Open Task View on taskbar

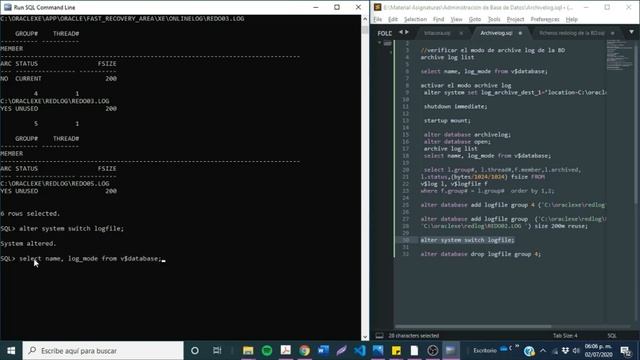pyautogui.click(x=217, y=351)
